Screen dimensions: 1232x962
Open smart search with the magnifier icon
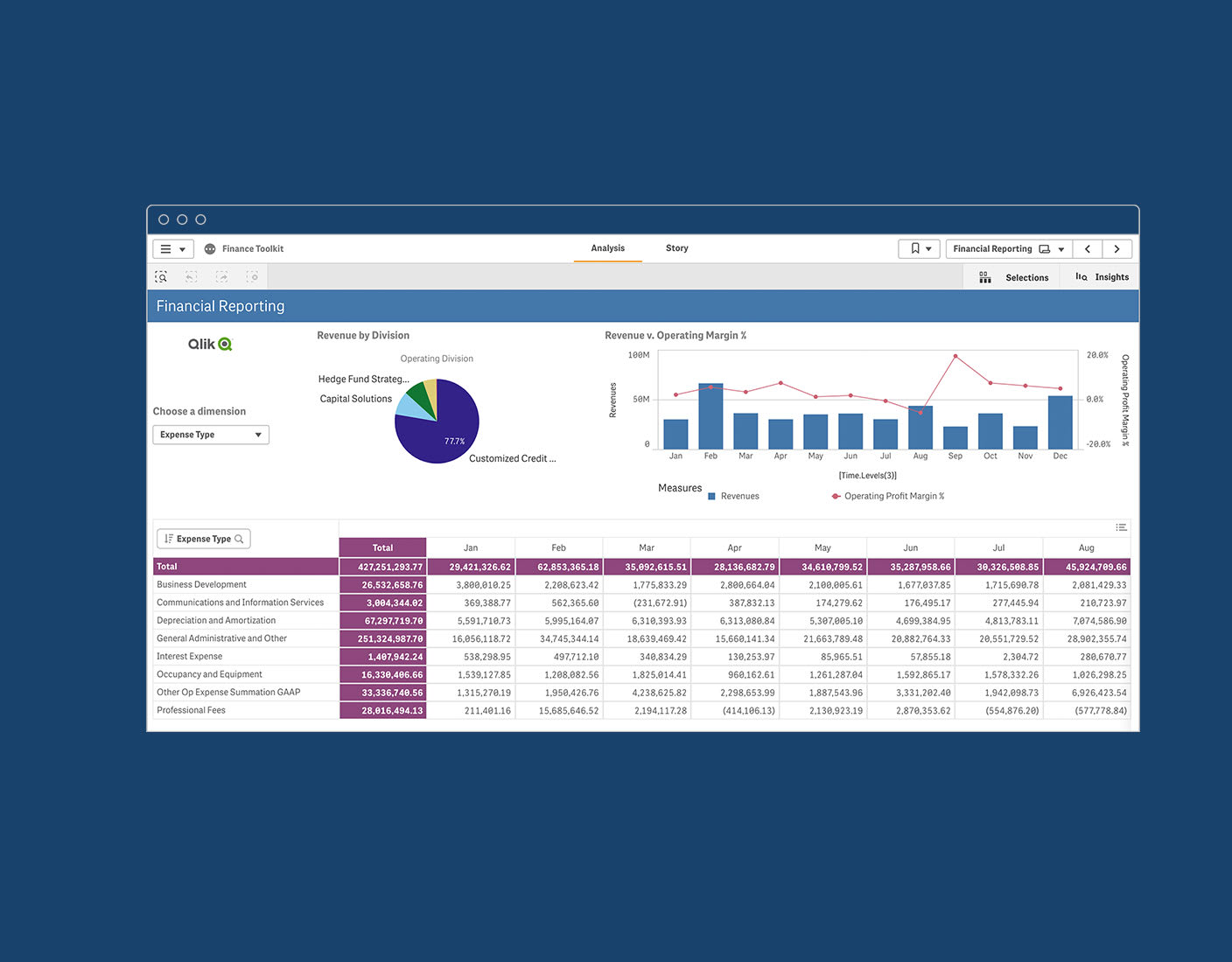161,276
